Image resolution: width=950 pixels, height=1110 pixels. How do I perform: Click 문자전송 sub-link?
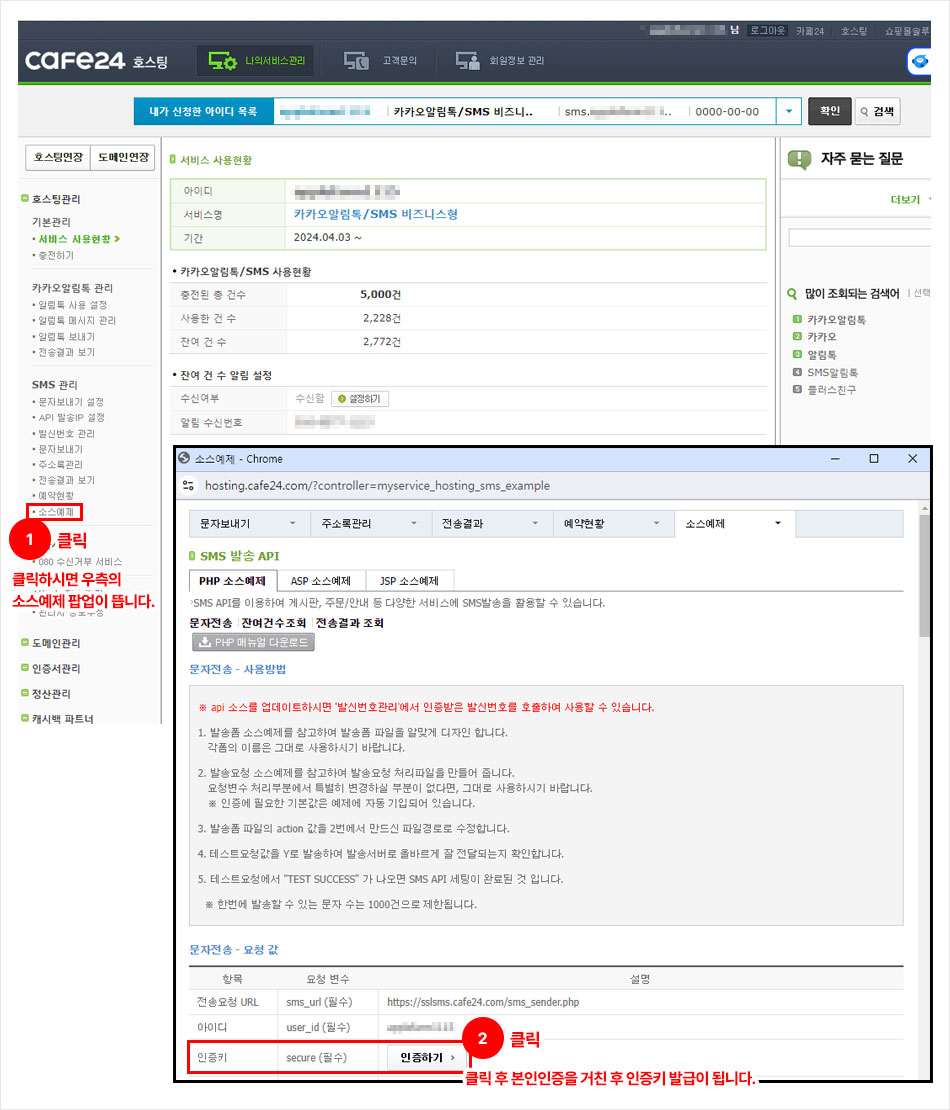point(210,623)
